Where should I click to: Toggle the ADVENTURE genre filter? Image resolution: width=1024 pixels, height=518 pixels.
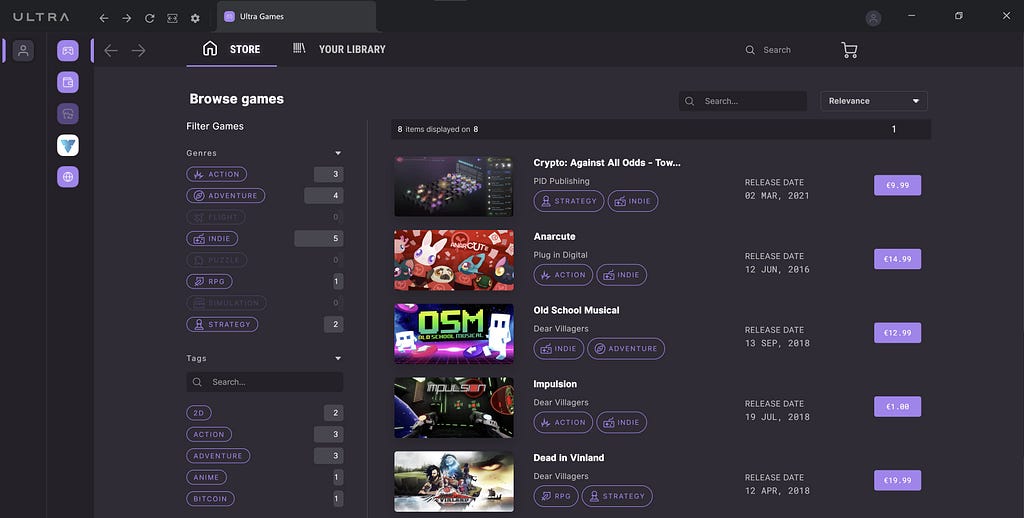click(x=226, y=195)
